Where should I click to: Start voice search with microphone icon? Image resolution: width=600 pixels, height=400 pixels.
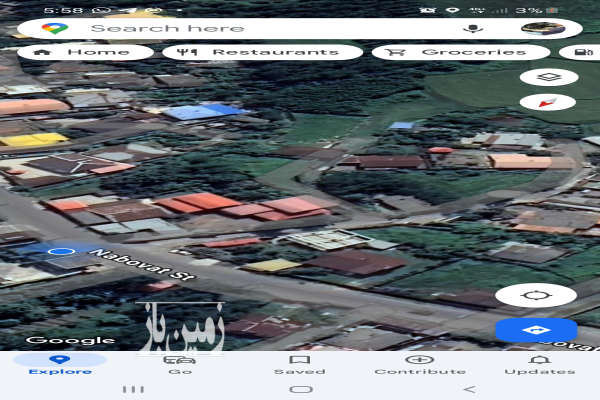click(x=472, y=28)
